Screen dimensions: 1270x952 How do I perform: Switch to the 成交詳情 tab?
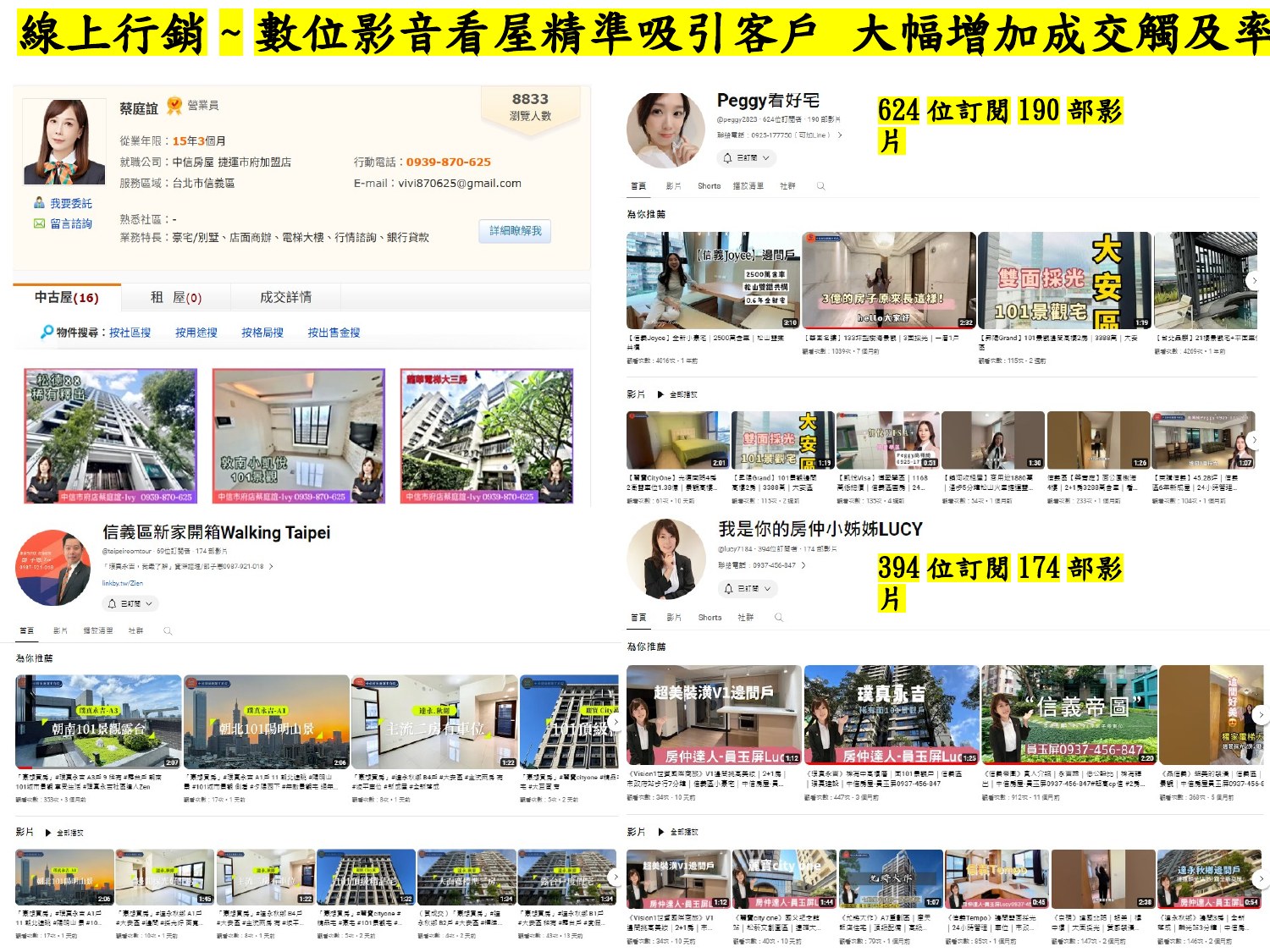pyautogui.click(x=285, y=297)
